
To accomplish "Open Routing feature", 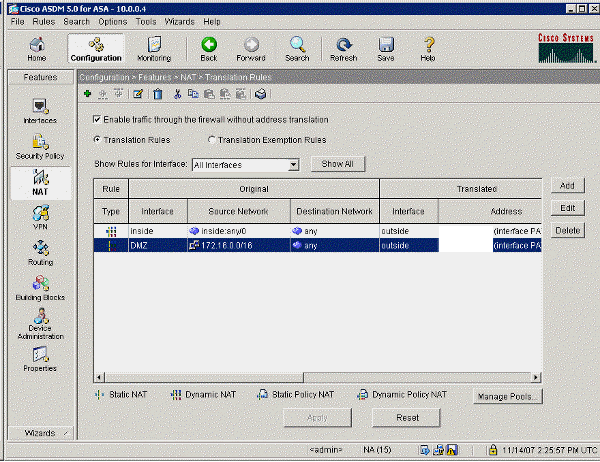I will (x=40, y=253).
